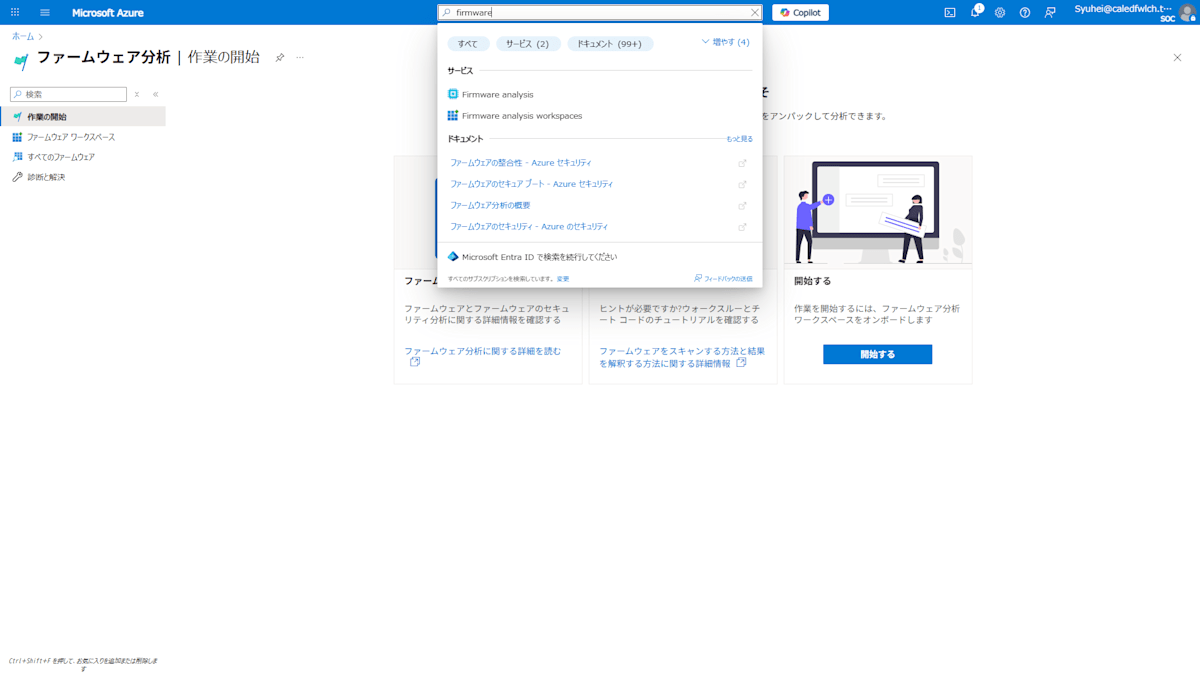Click the sidebar 検索 input field
The image size is (1200, 675).
point(68,94)
